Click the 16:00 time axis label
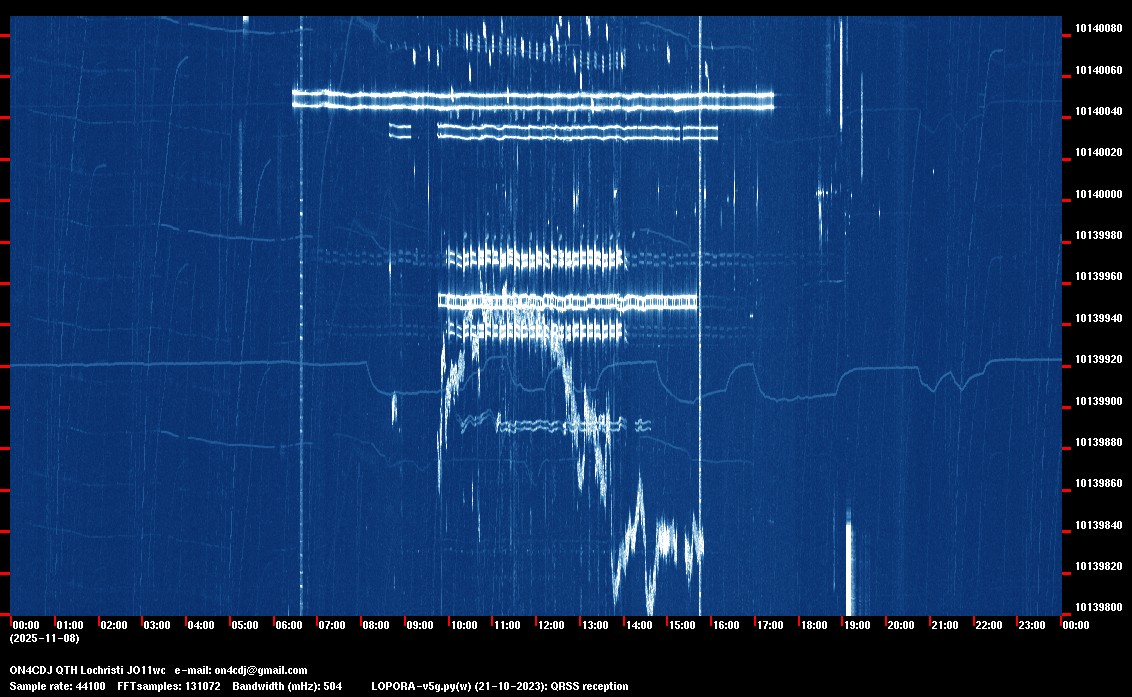The width and height of the screenshot is (1132, 697). pos(726,625)
